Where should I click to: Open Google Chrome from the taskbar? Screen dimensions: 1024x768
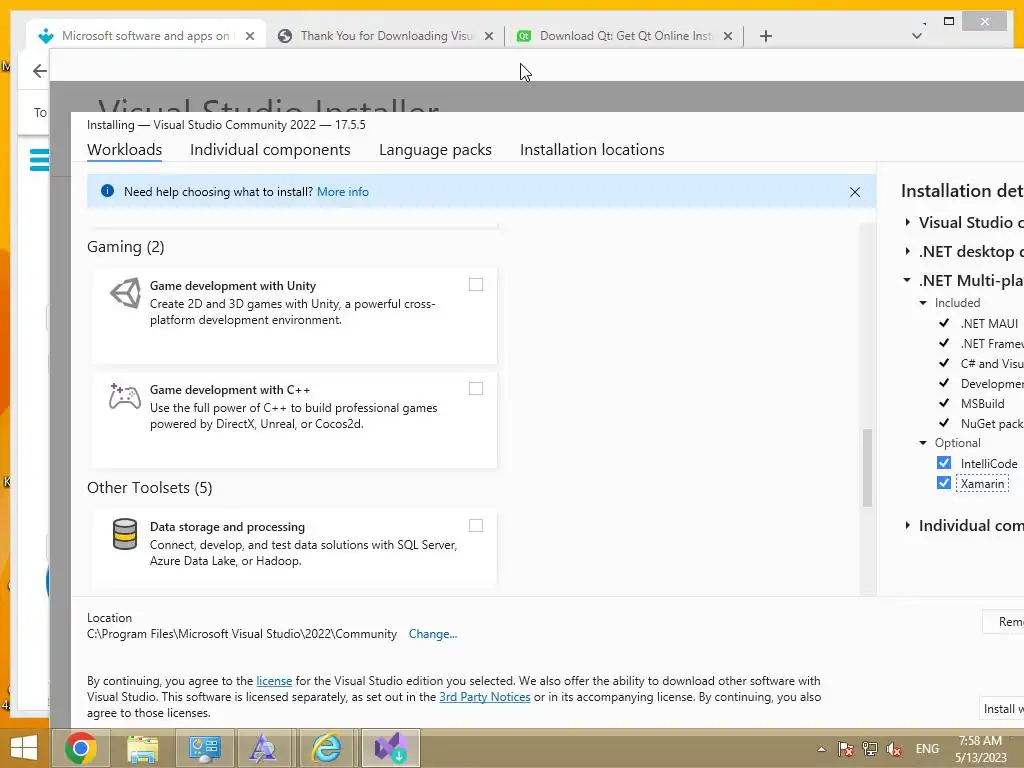pyautogui.click(x=81, y=748)
